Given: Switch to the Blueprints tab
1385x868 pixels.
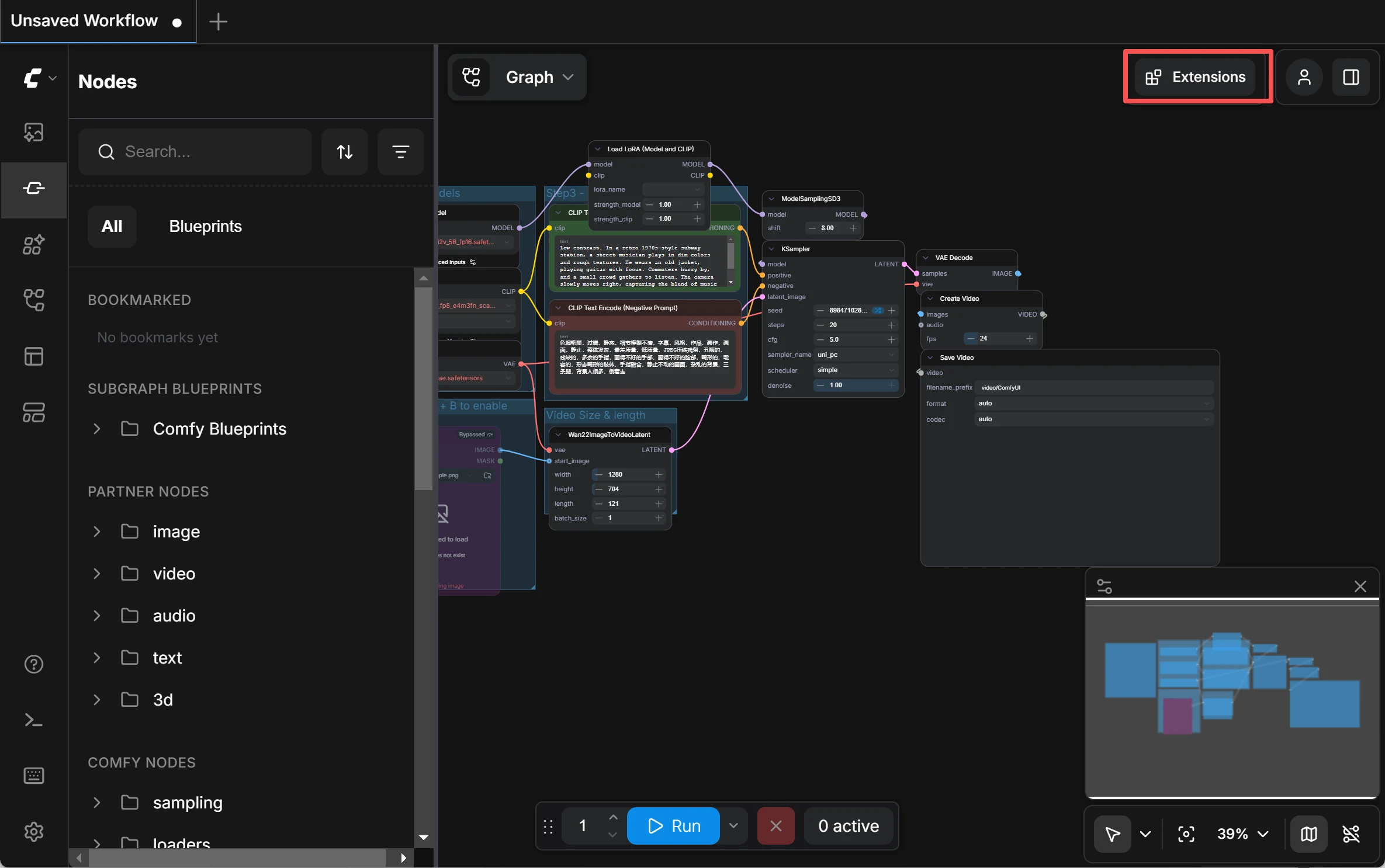Looking at the screenshot, I should click(205, 227).
